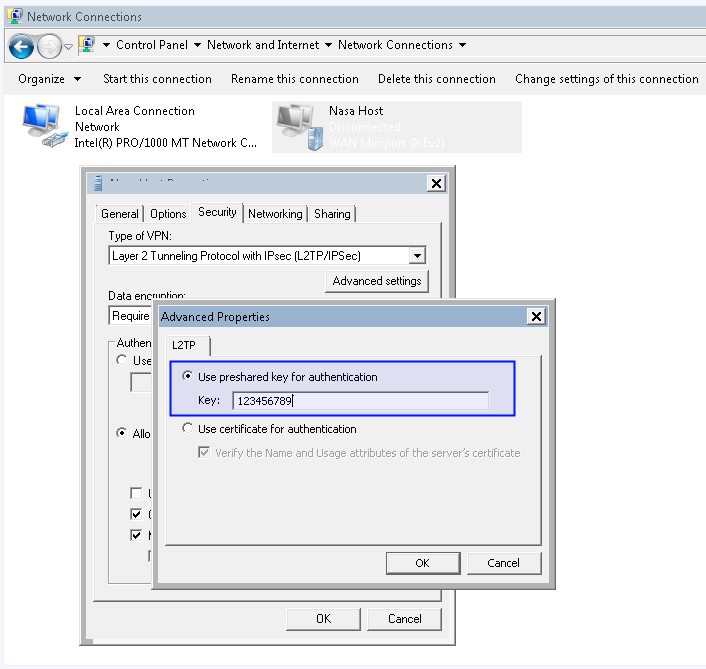Switch to the Networking tab

275,214
